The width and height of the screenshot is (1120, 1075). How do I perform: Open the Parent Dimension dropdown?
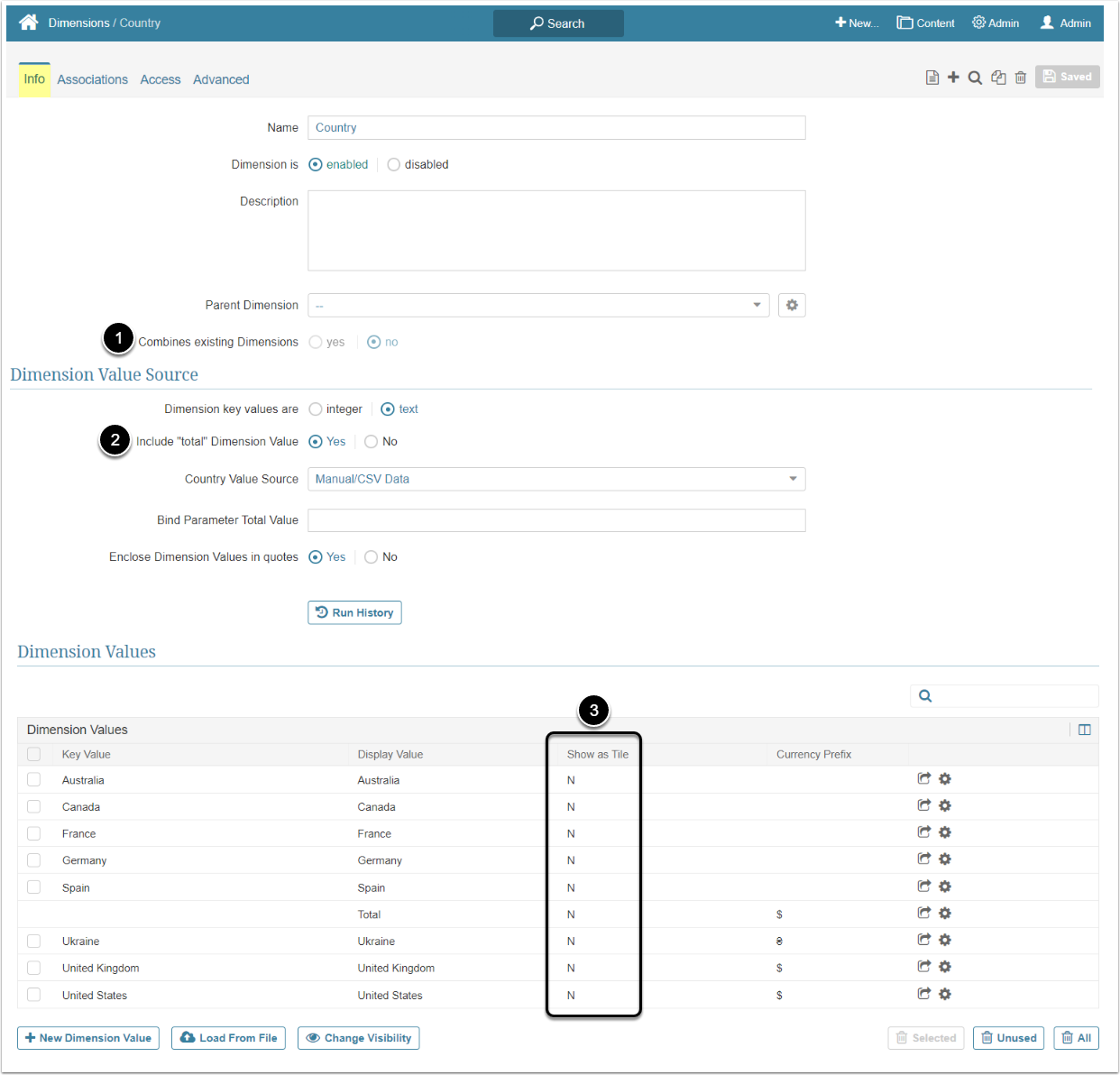click(x=538, y=305)
